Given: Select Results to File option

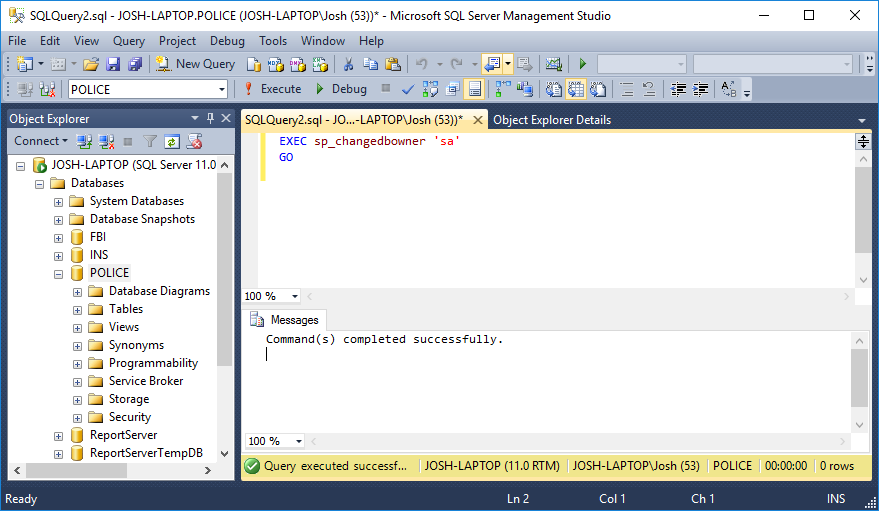Looking at the screenshot, I should 598,89.
